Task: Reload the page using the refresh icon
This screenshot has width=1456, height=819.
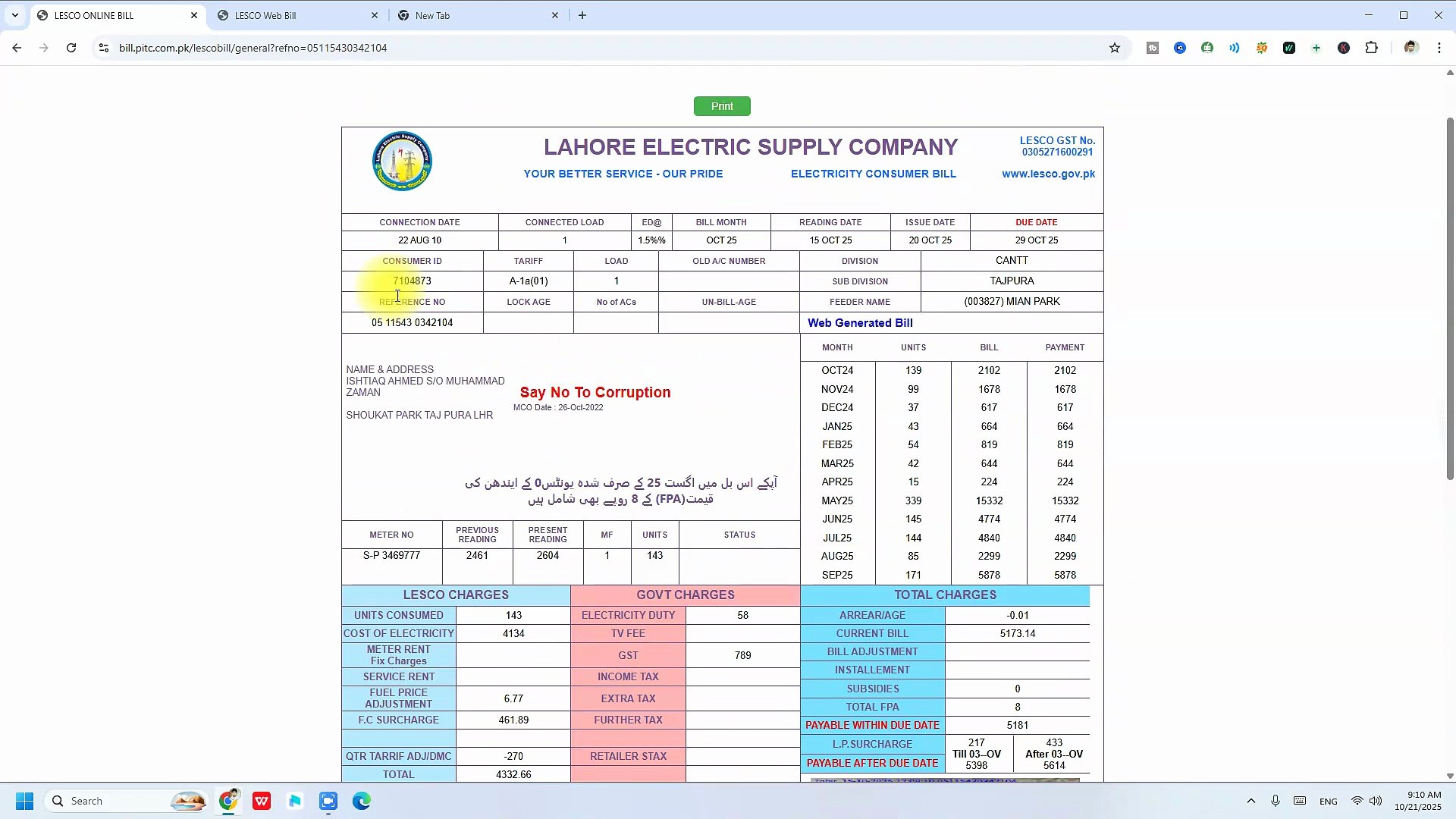Action: click(x=71, y=48)
